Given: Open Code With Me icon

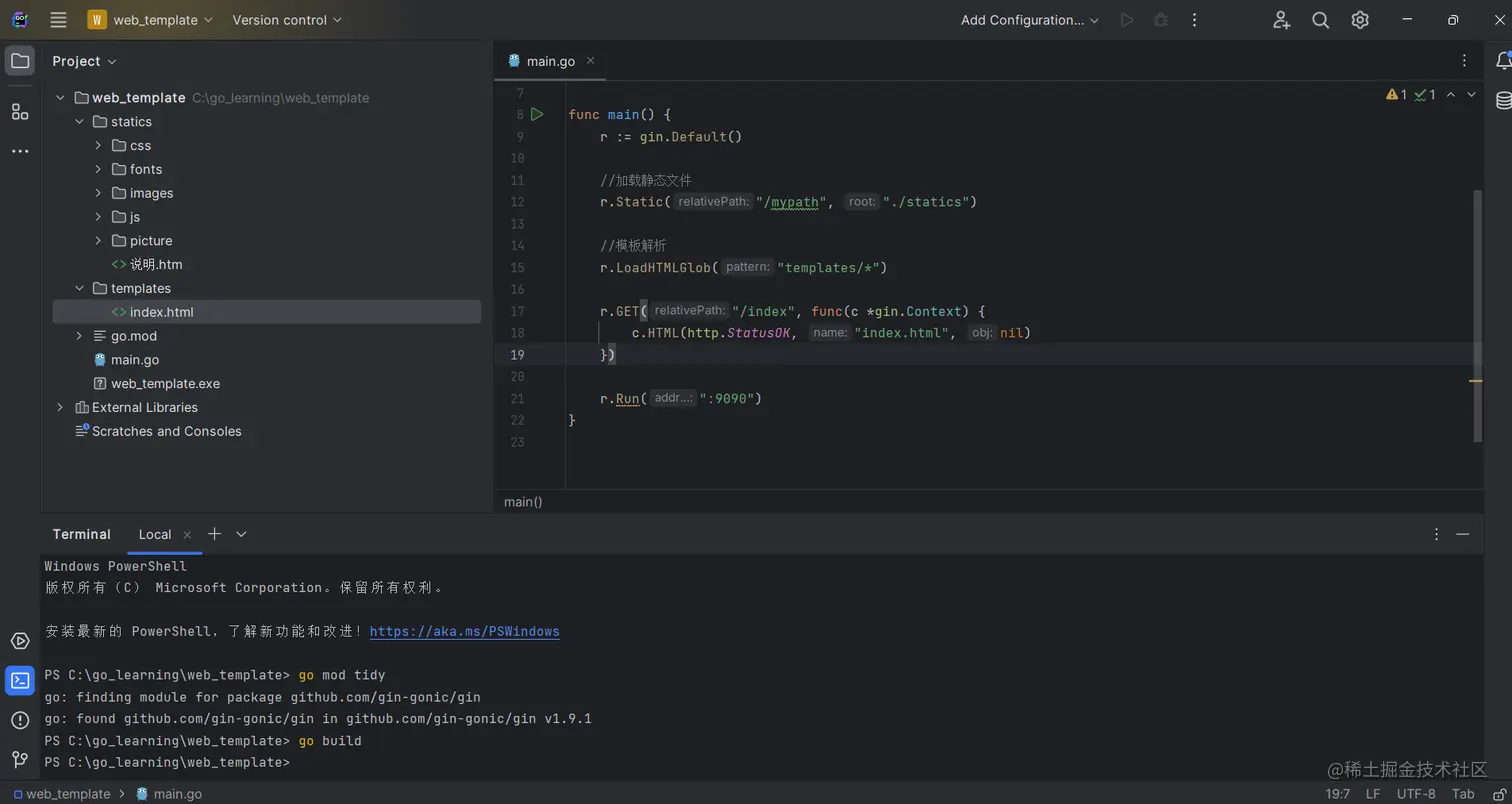Looking at the screenshot, I should coord(1281,20).
